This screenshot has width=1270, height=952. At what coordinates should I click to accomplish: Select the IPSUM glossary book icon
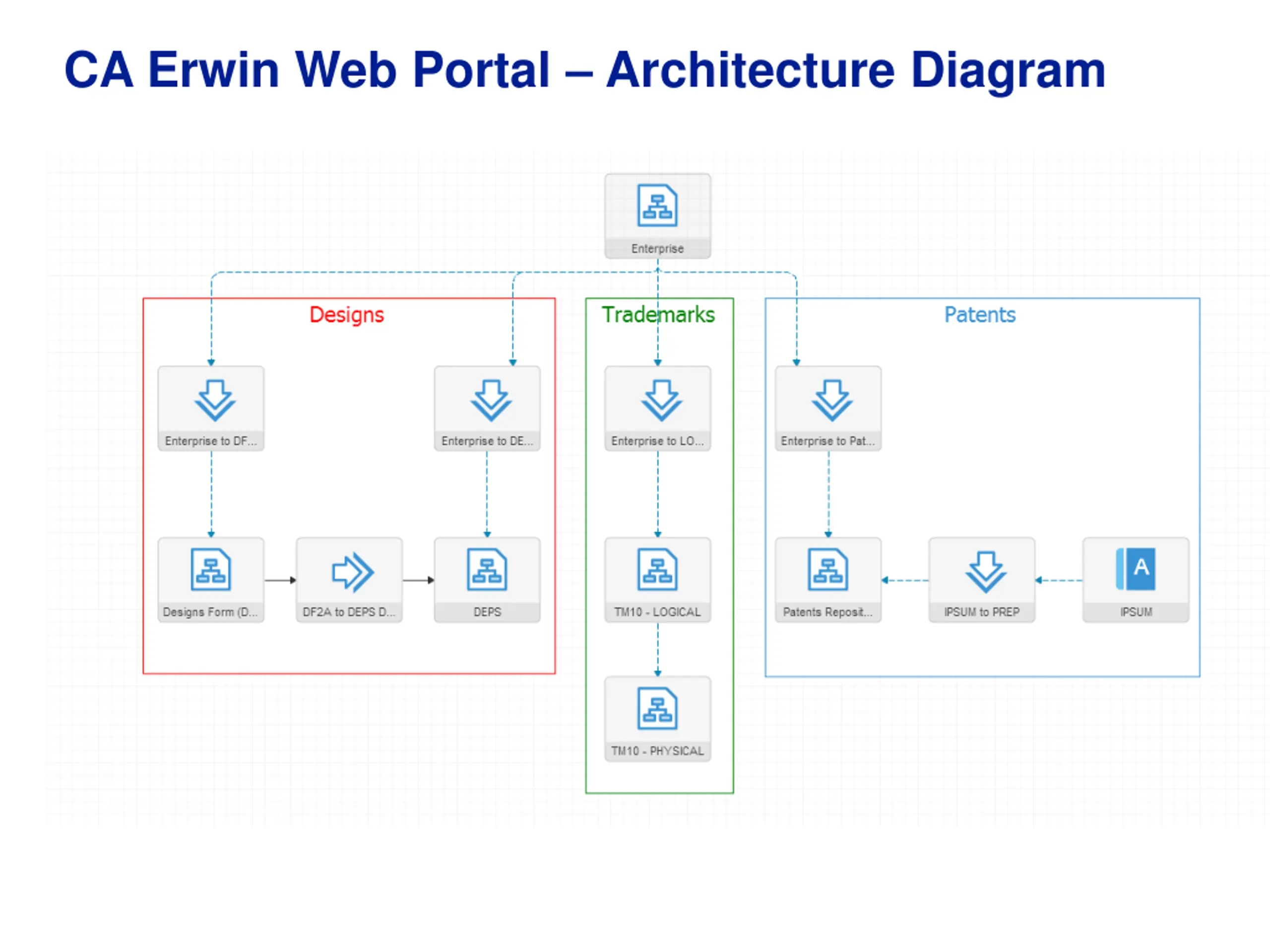(1136, 569)
